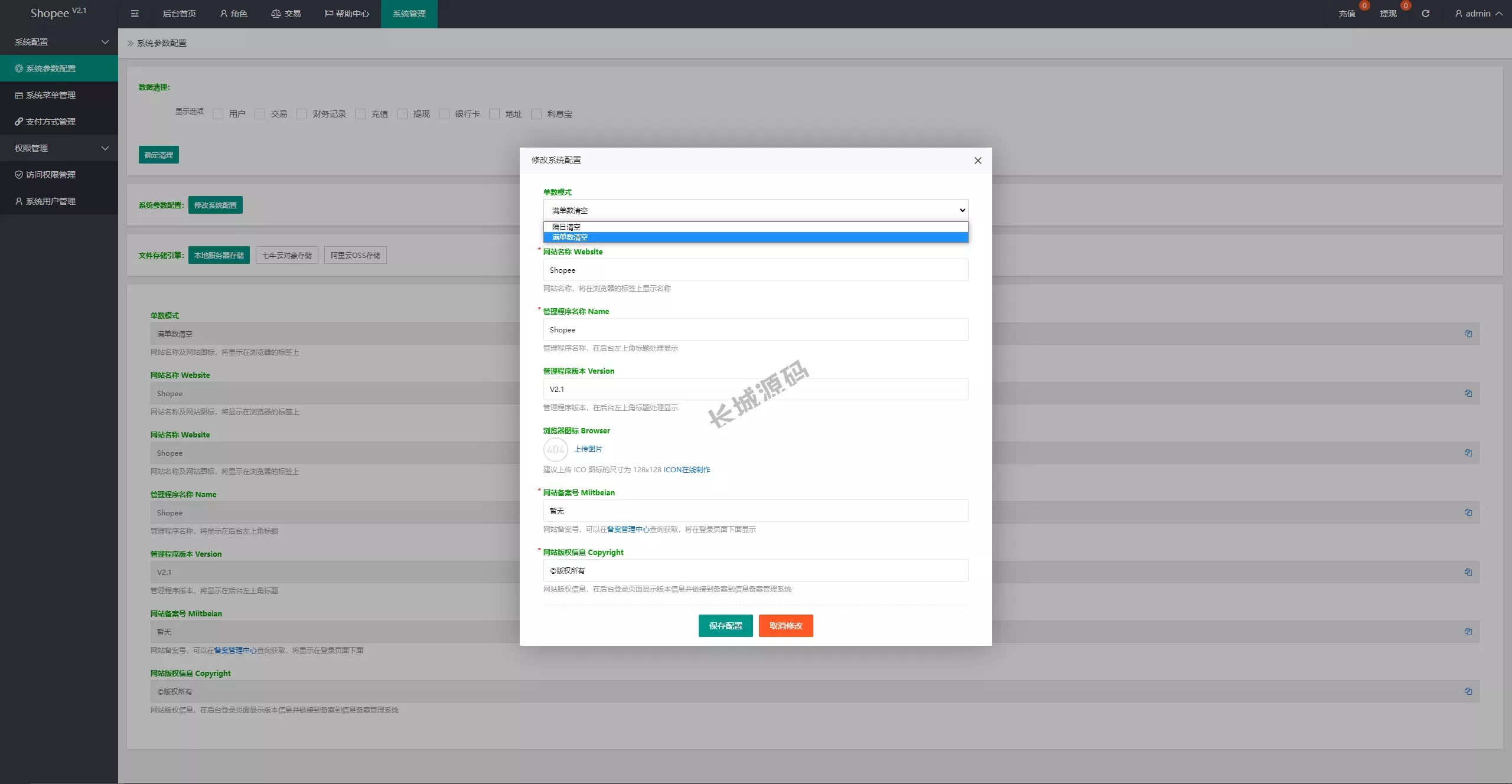Open the 单数模式 dropdown in dialog

[755, 210]
